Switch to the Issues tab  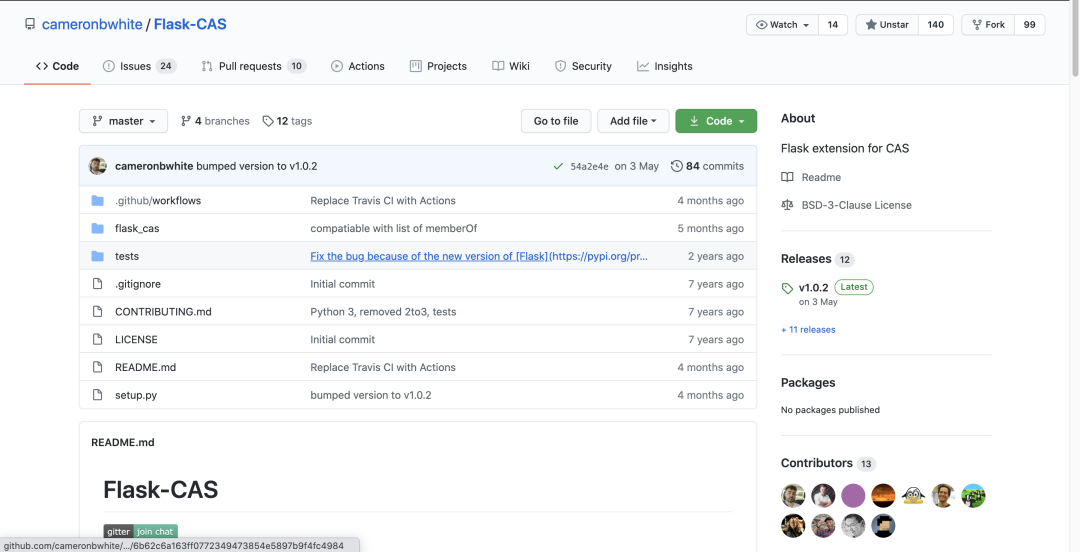pos(138,66)
